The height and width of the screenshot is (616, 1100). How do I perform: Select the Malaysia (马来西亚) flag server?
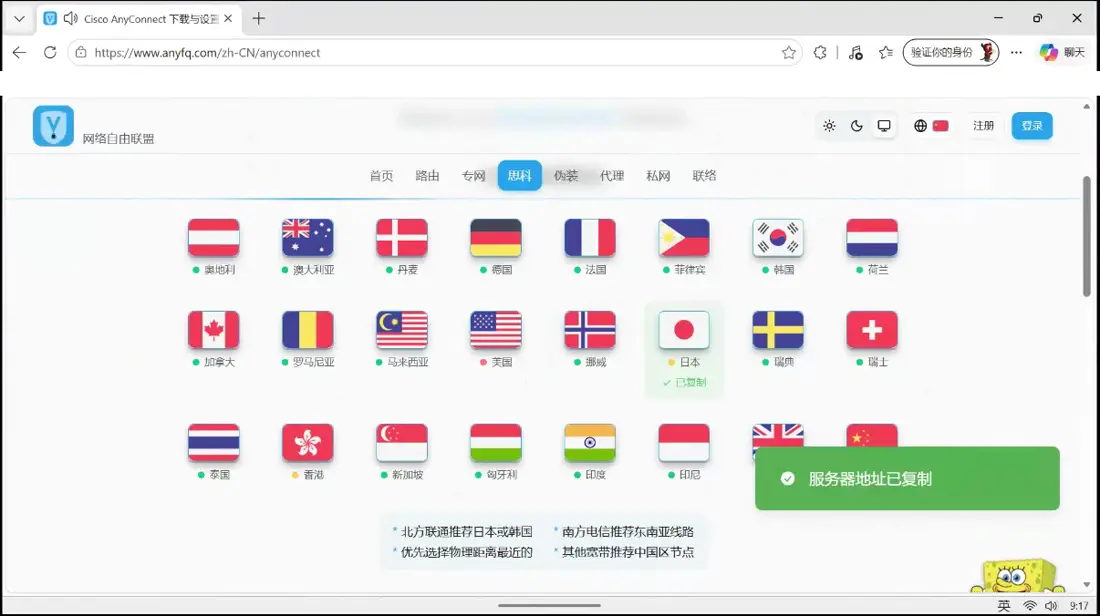pyautogui.click(x=402, y=330)
